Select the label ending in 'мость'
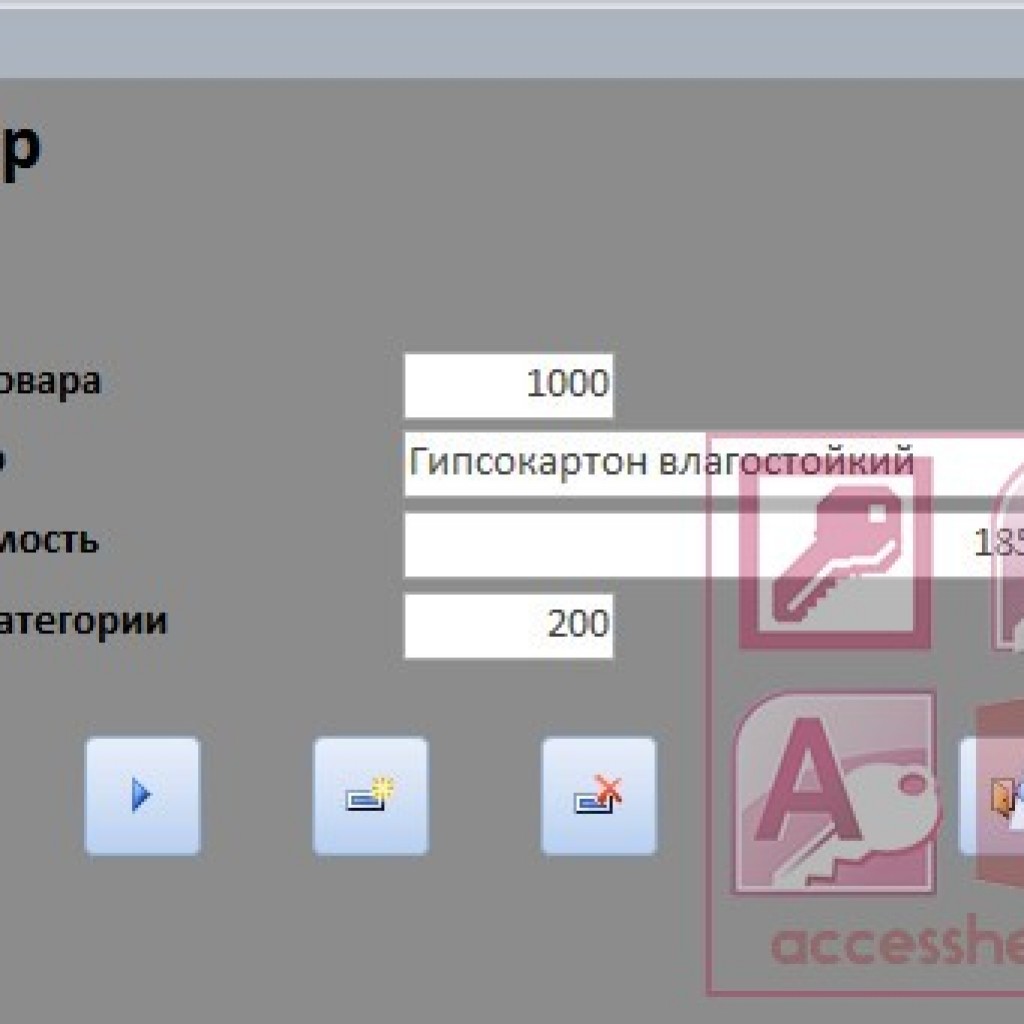This screenshot has height=1024, width=1024. [x=49, y=541]
